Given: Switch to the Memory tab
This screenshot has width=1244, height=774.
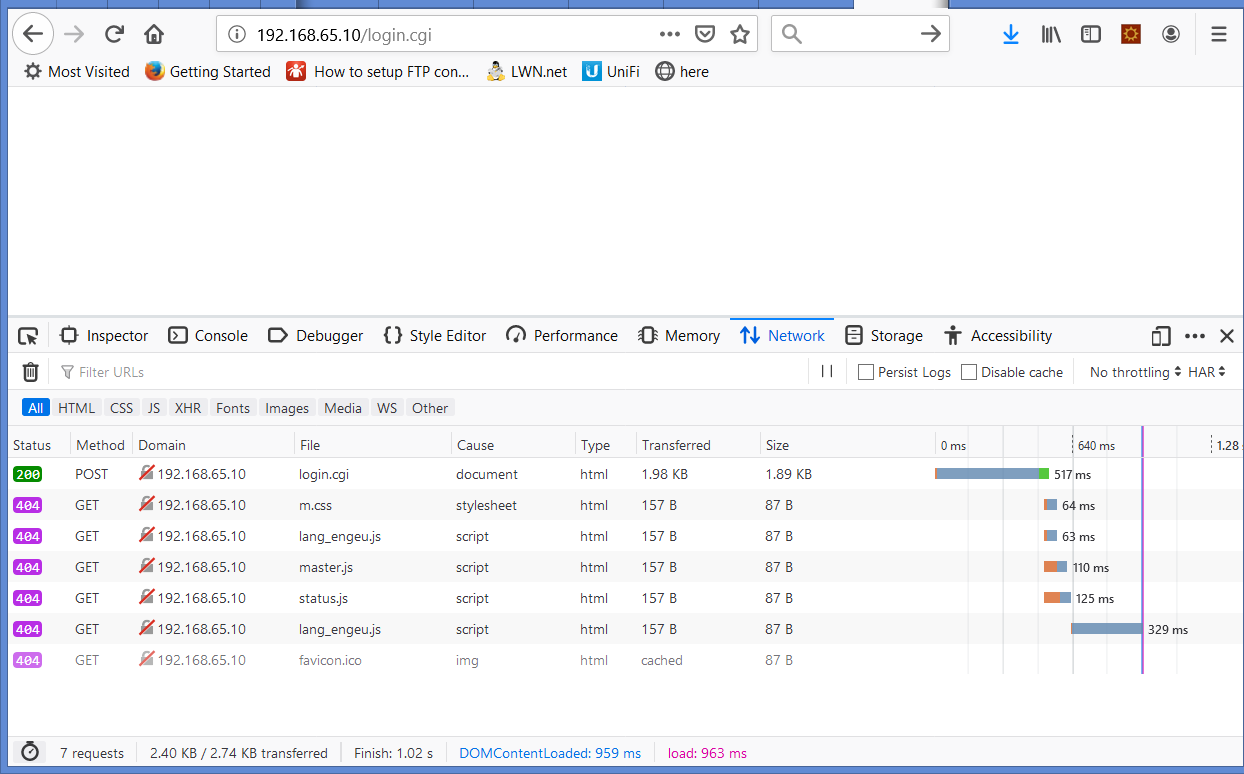Looking at the screenshot, I should 679,336.
